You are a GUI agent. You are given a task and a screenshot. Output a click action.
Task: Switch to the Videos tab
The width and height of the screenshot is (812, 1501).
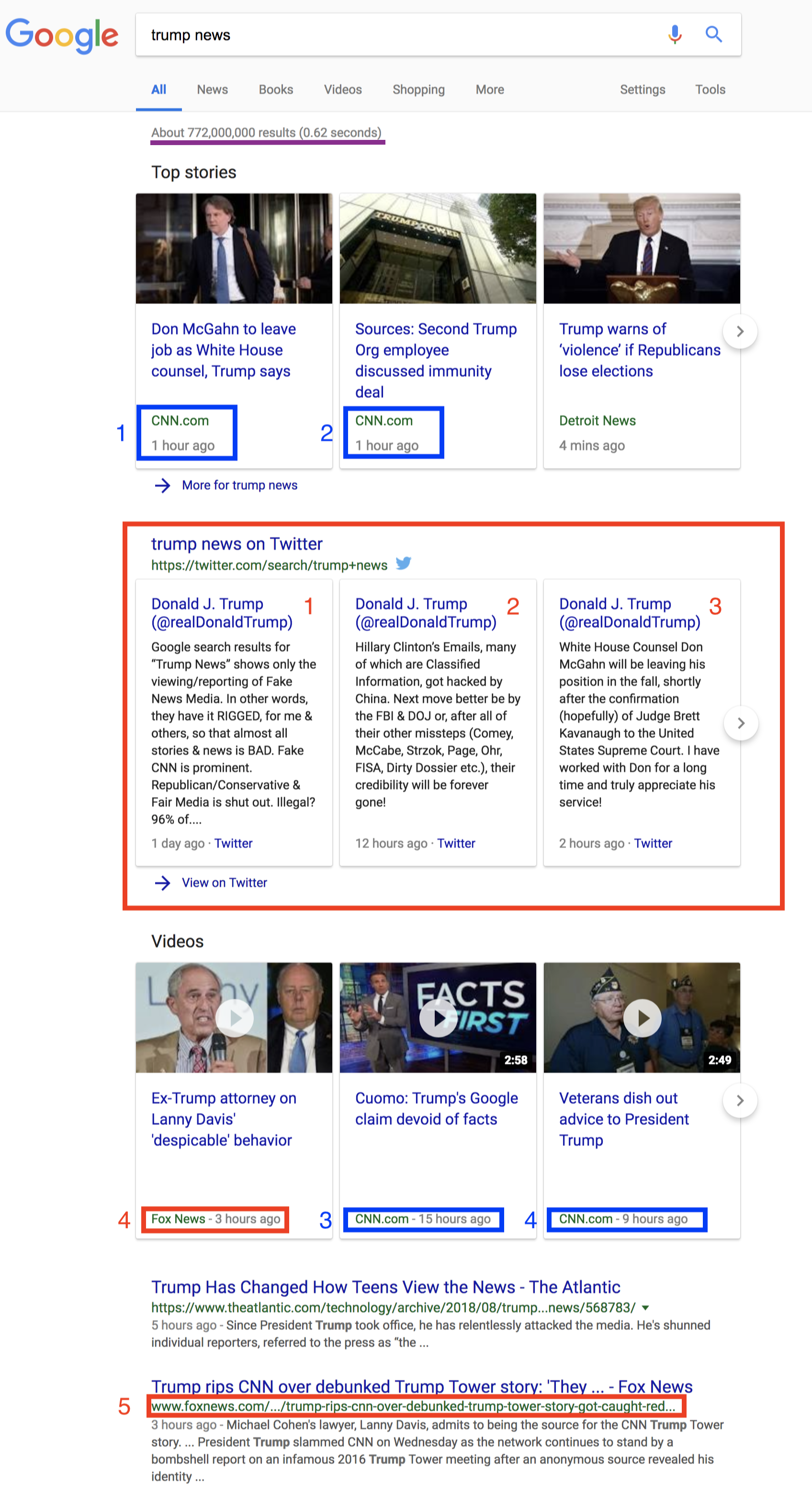point(343,90)
